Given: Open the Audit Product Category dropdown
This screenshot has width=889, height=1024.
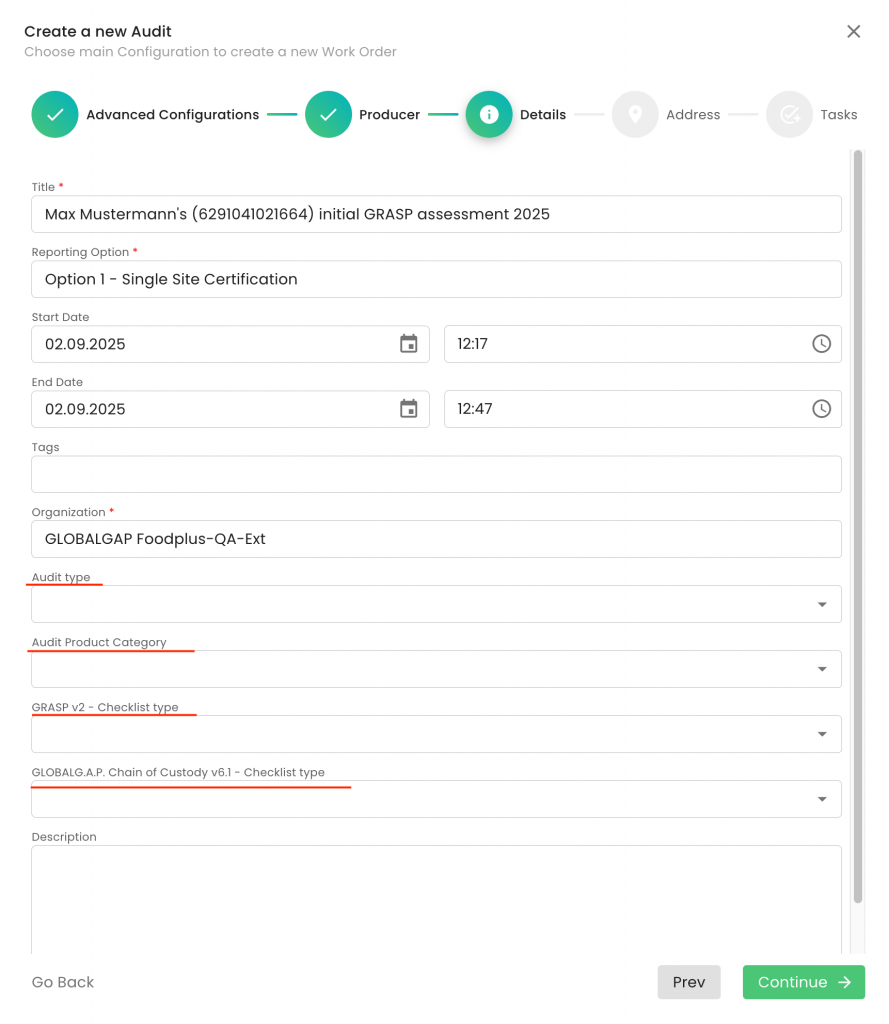Looking at the screenshot, I should tap(821, 669).
